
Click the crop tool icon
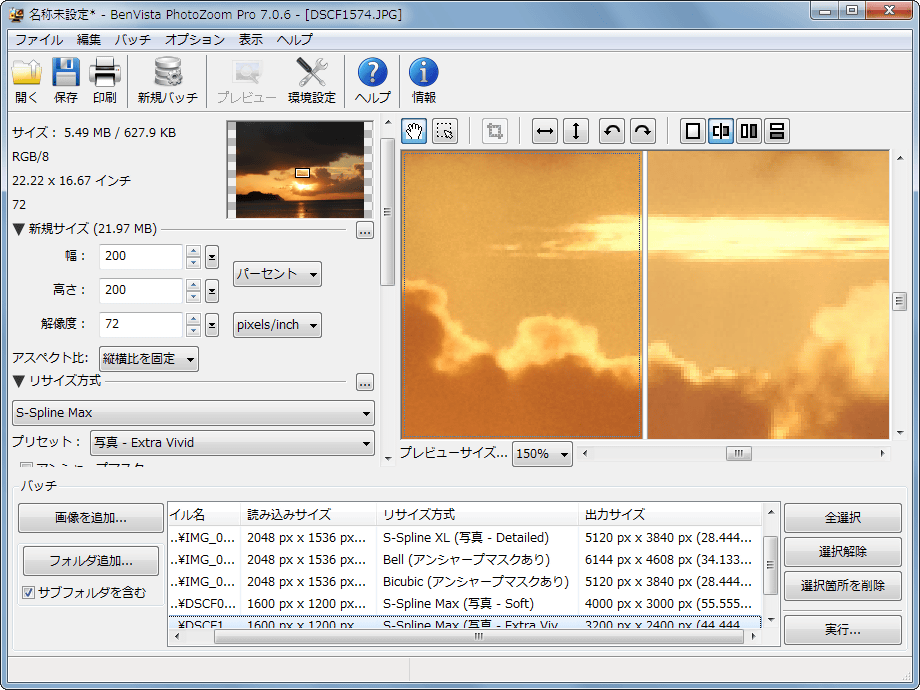pos(495,131)
